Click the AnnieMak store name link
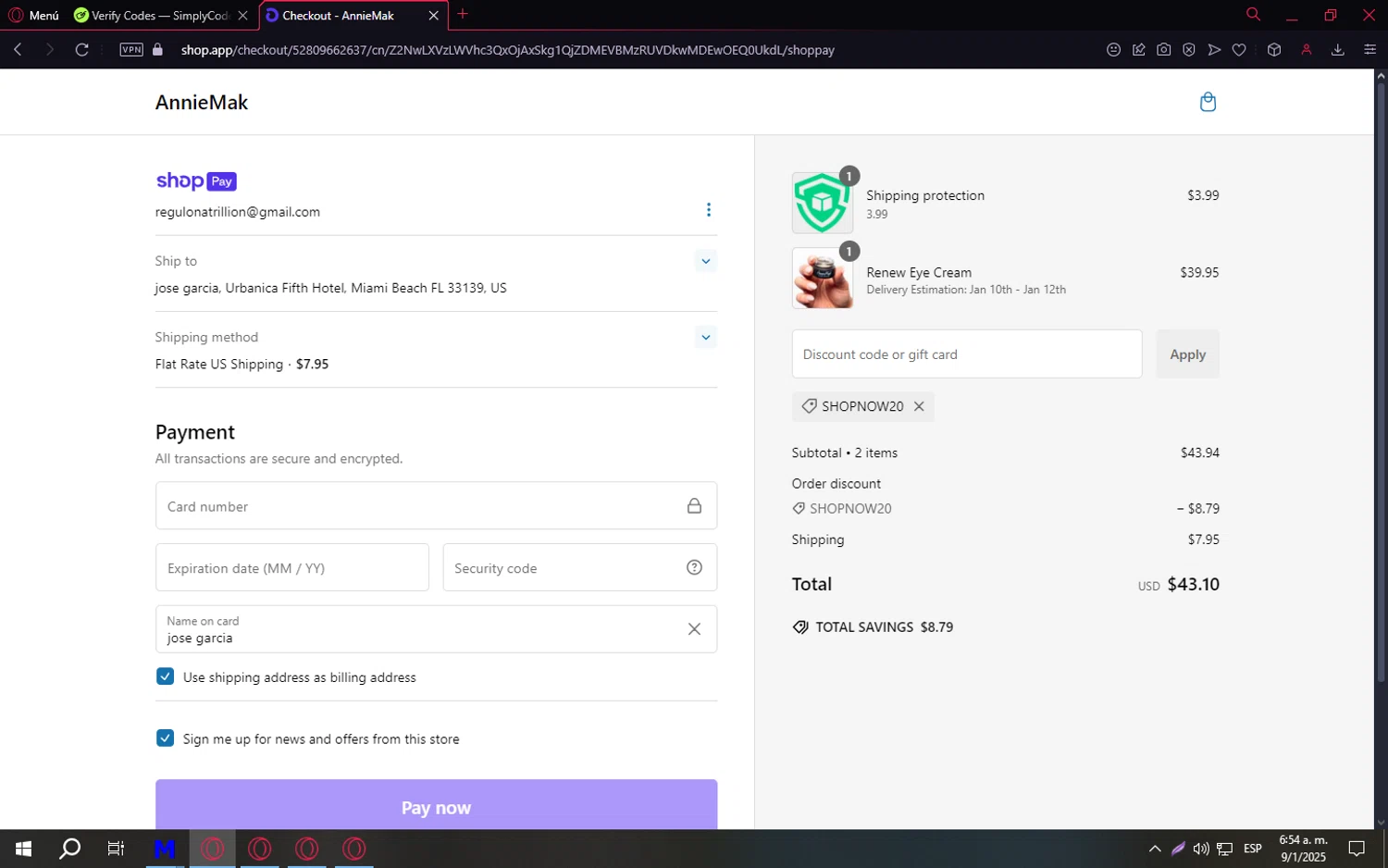This screenshot has width=1388, height=868. coord(202,103)
